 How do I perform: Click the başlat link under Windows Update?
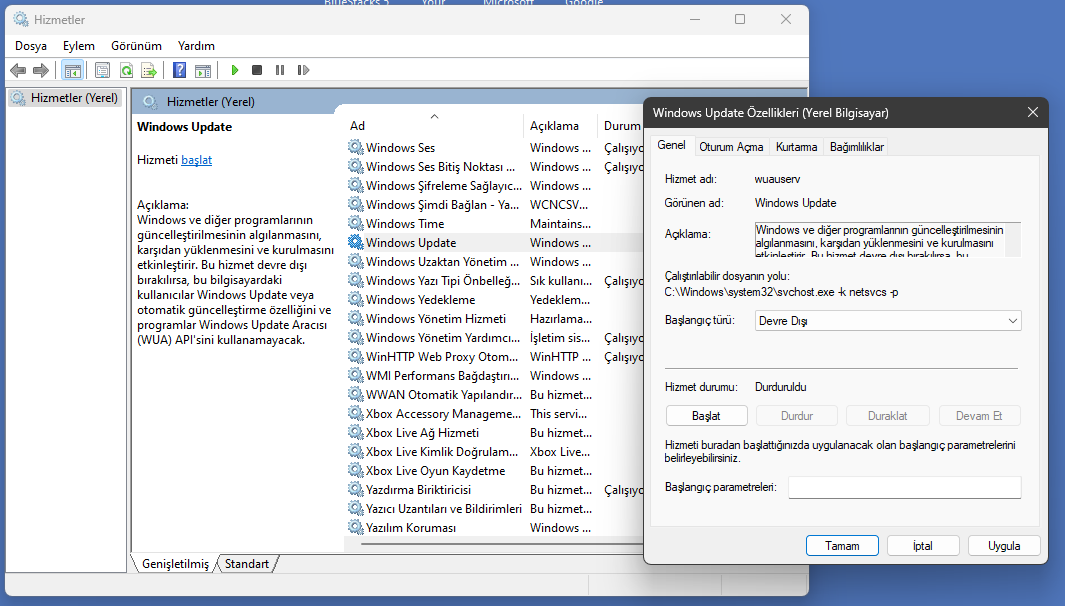(x=196, y=160)
